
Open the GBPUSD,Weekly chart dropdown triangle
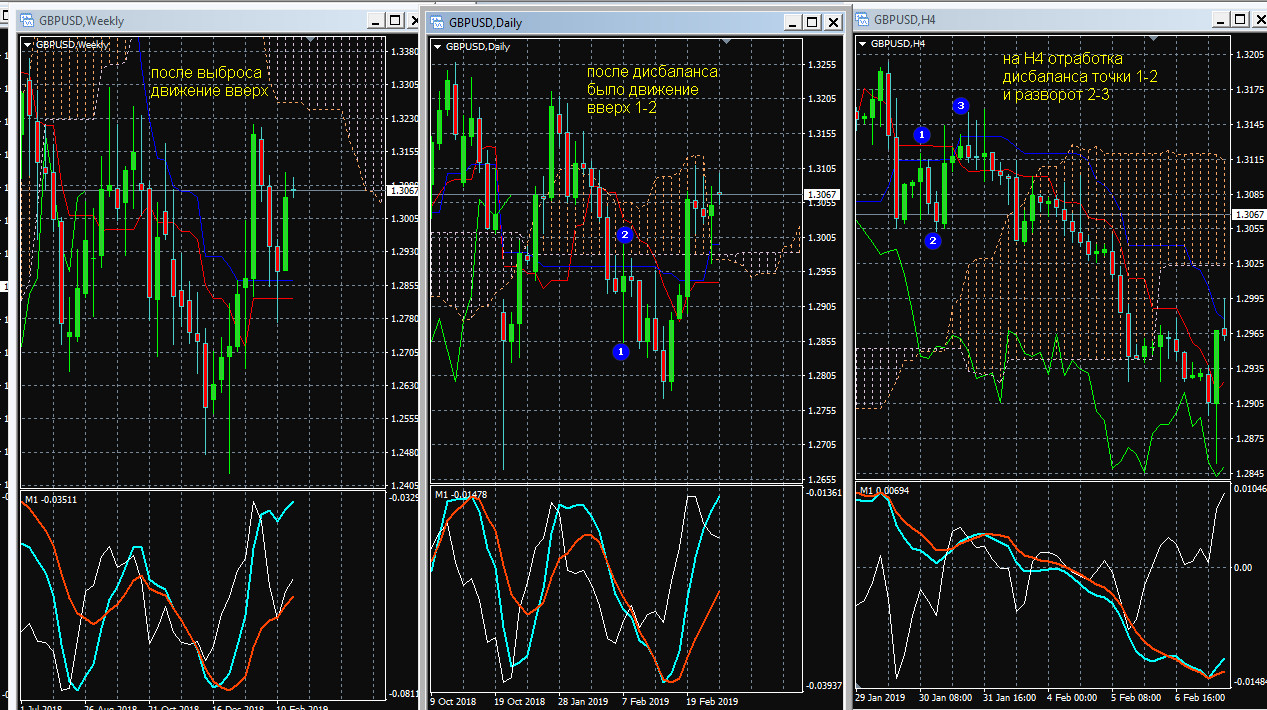pyautogui.click(x=27, y=45)
